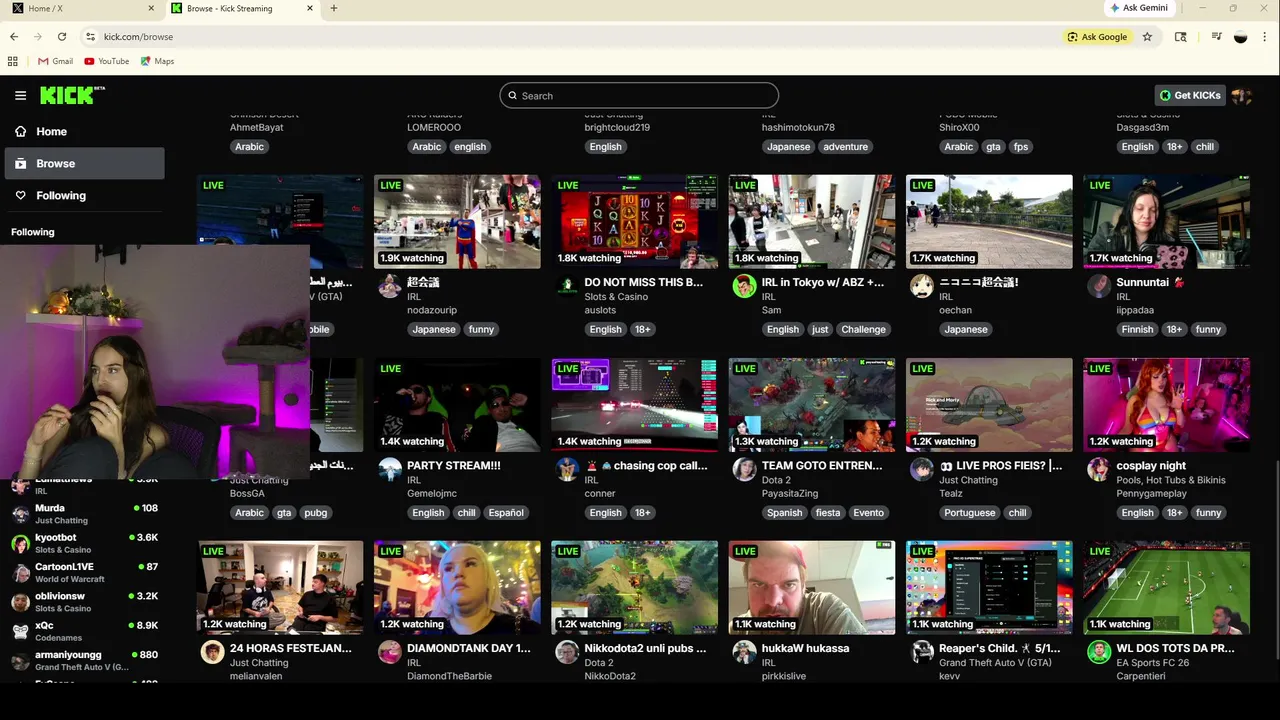Click the PayasitaZing channel avatar

[x=744, y=469]
